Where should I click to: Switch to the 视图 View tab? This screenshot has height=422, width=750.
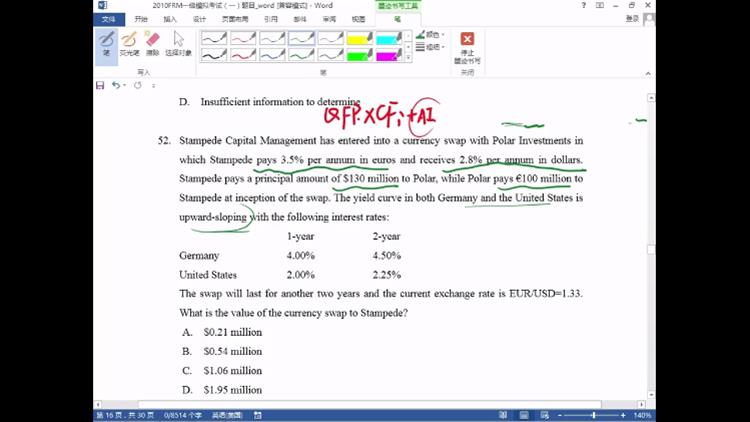click(x=358, y=19)
